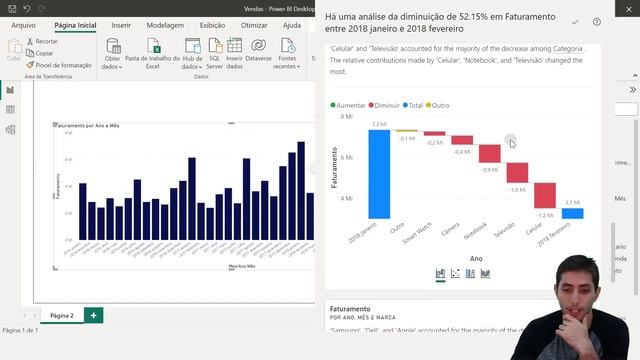Image resolution: width=640 pixels, height=360 pixels.
Task: Open the Exibição ribbon tab
Action: 212,25
